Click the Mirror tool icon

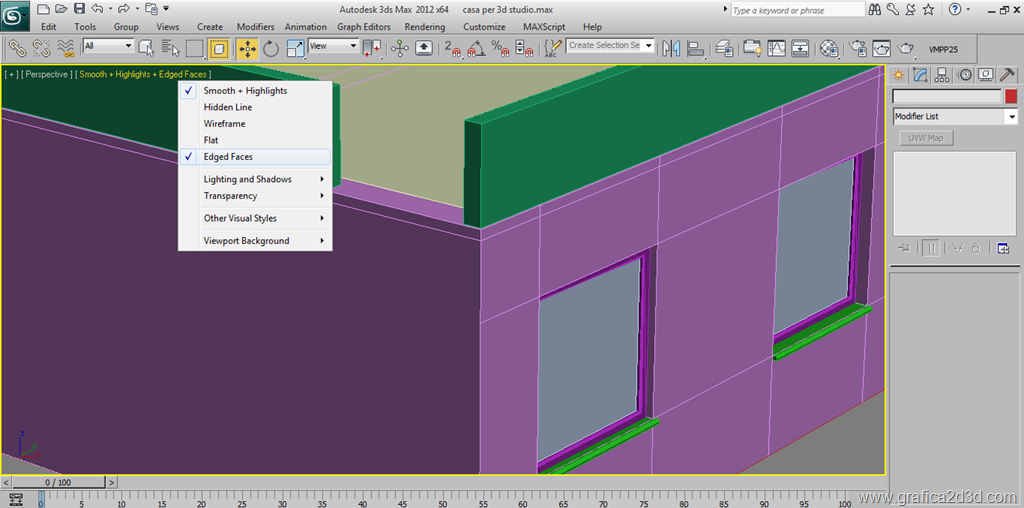pos(671,48)
